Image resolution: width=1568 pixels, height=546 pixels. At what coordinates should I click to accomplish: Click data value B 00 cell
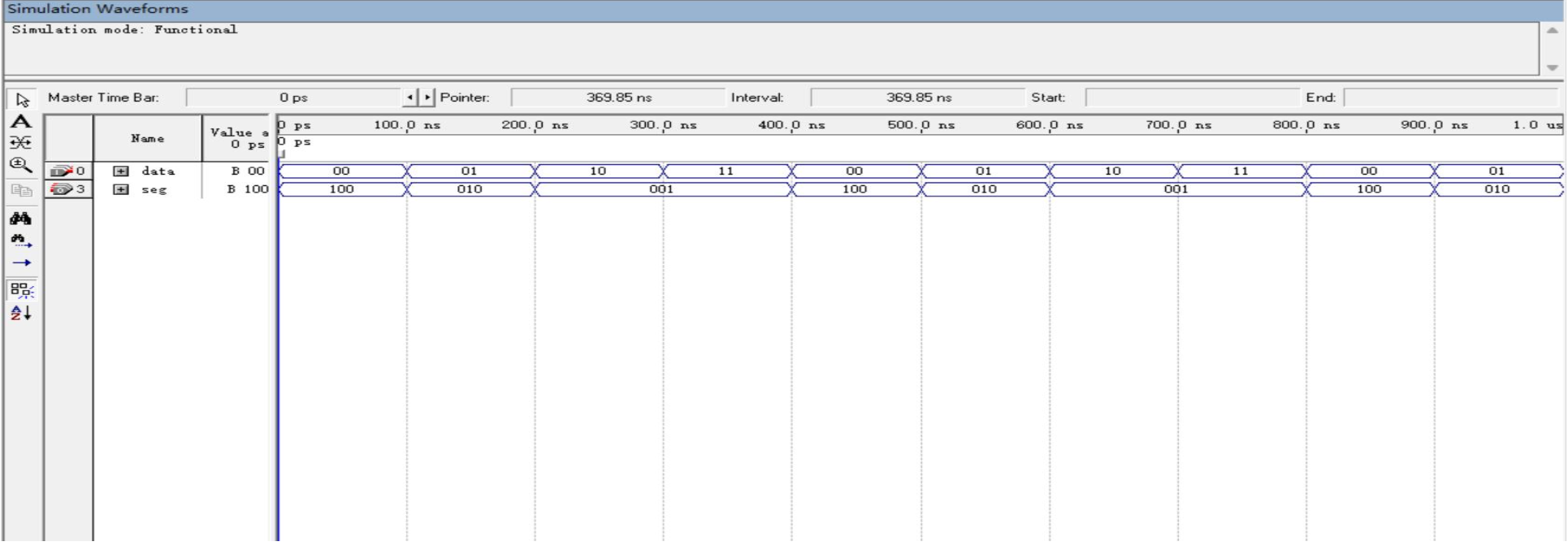pyautogui.click(x=248, y=171)
